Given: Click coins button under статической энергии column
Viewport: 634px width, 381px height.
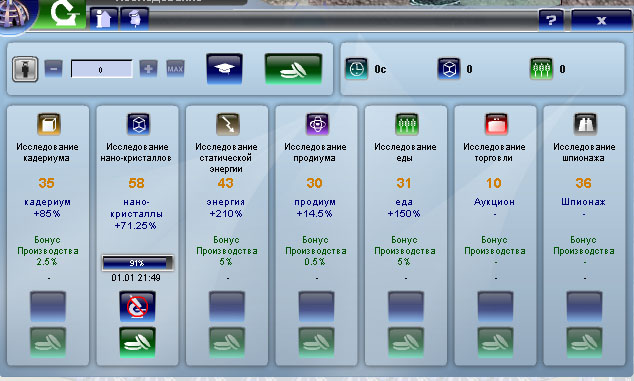Looking at the screenshot, I should (227, 342).
